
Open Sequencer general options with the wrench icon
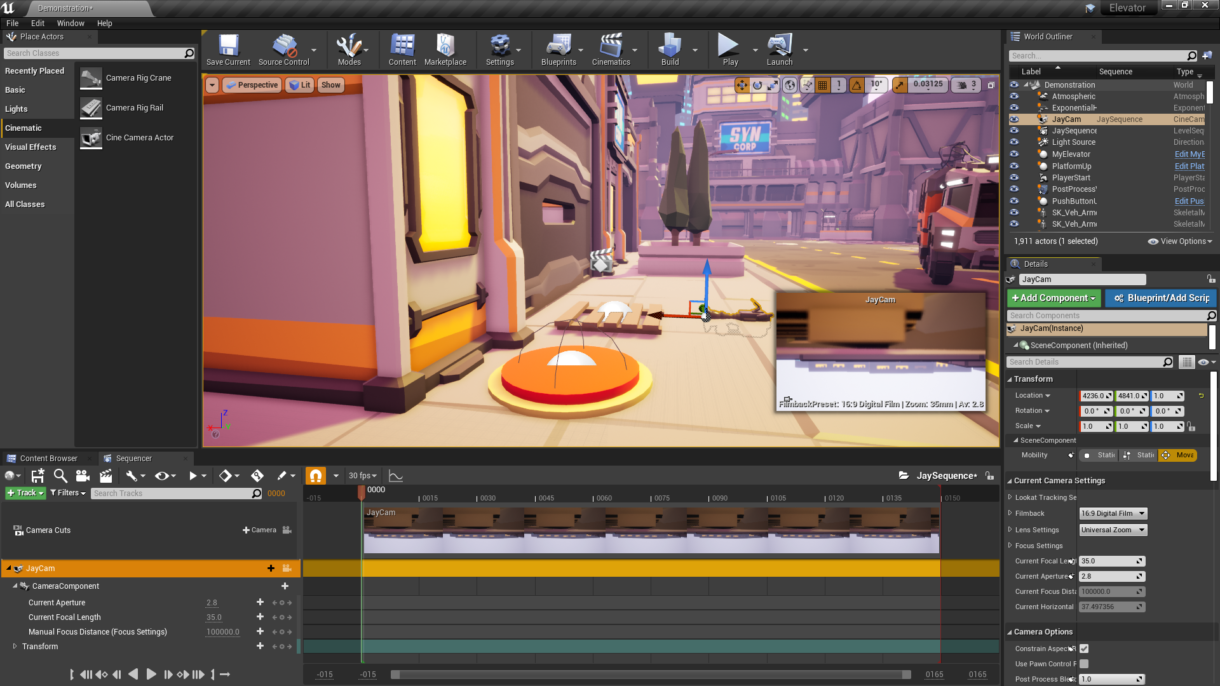[x=133, y=476]
